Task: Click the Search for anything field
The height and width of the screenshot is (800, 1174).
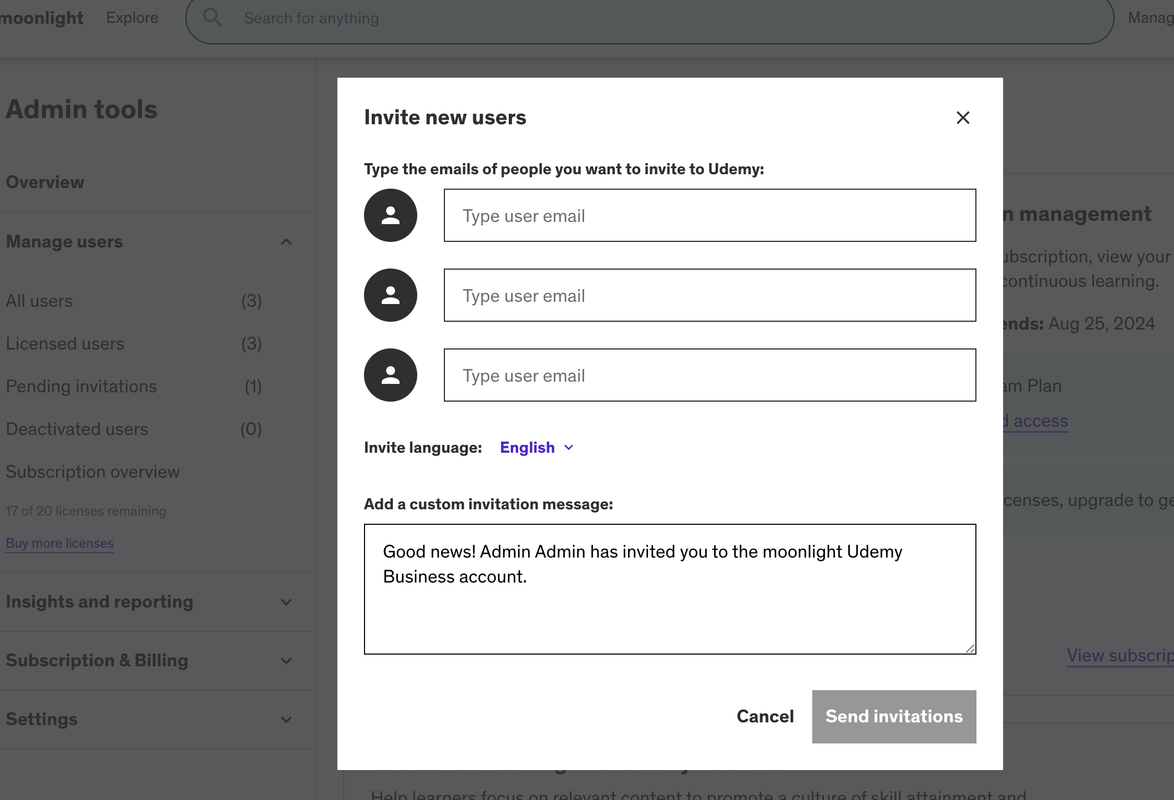Action: tap(650, 18)
